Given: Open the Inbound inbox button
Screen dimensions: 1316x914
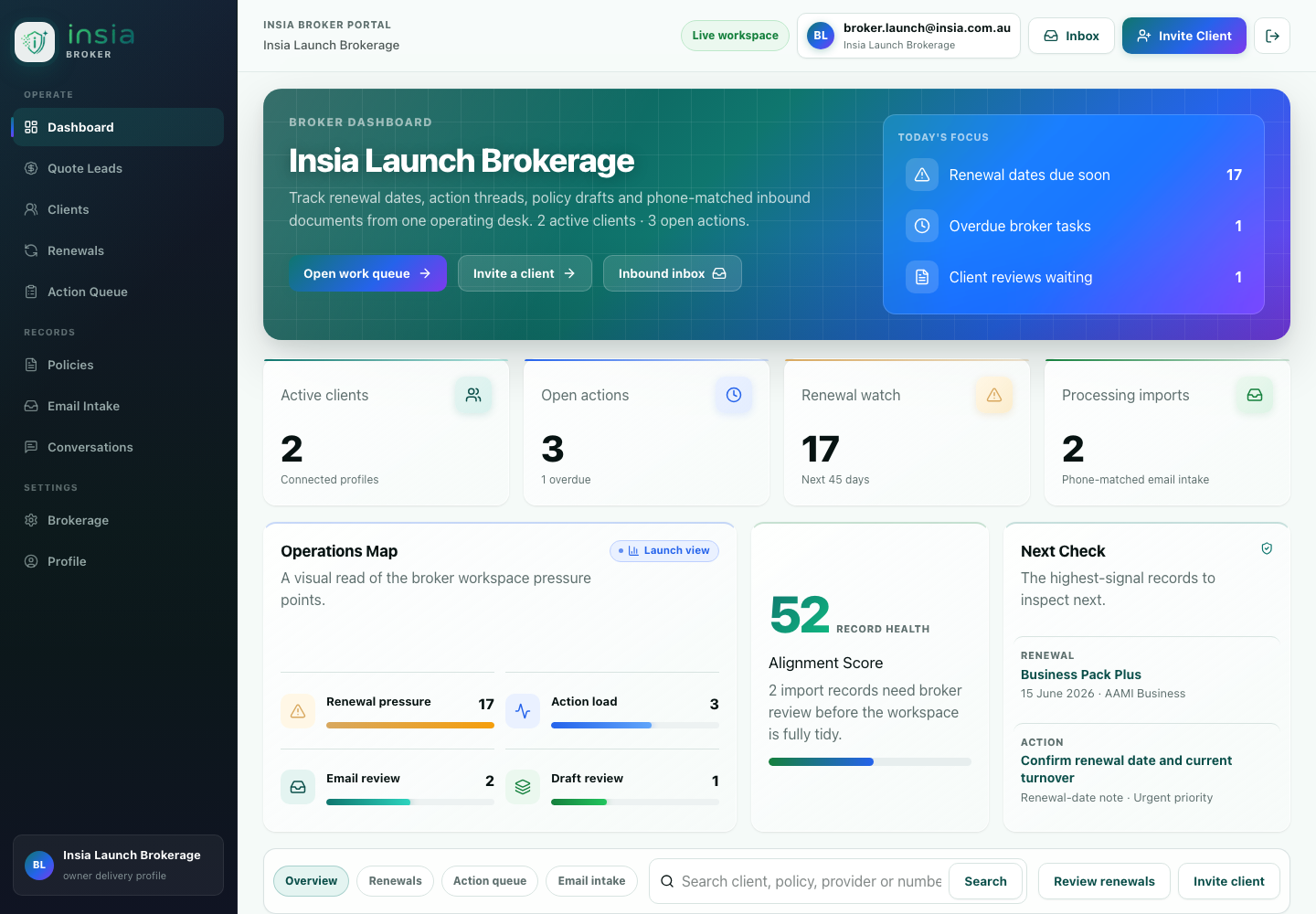Looking at the screenshot, I should pyautogui.click(x=673, y=273).
